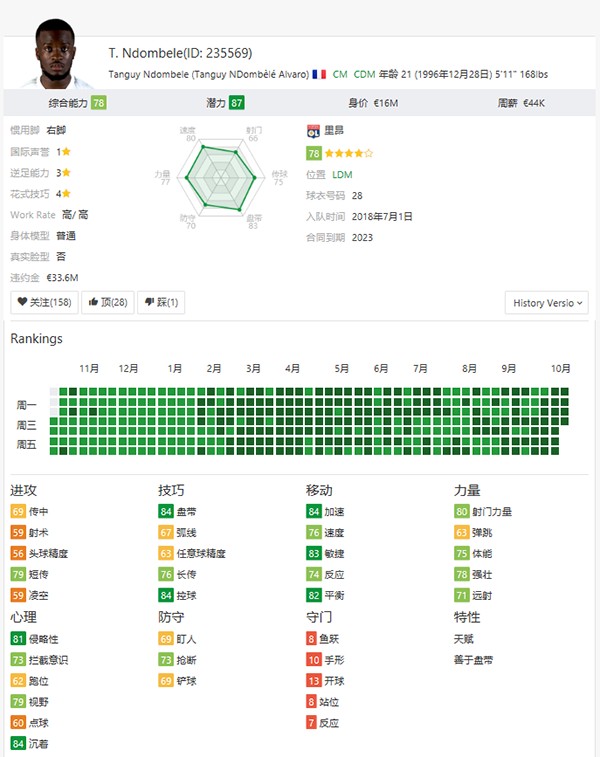Open the 里昂 club link
The width and height of the screenshot is (600, 757).
(334, 131)
